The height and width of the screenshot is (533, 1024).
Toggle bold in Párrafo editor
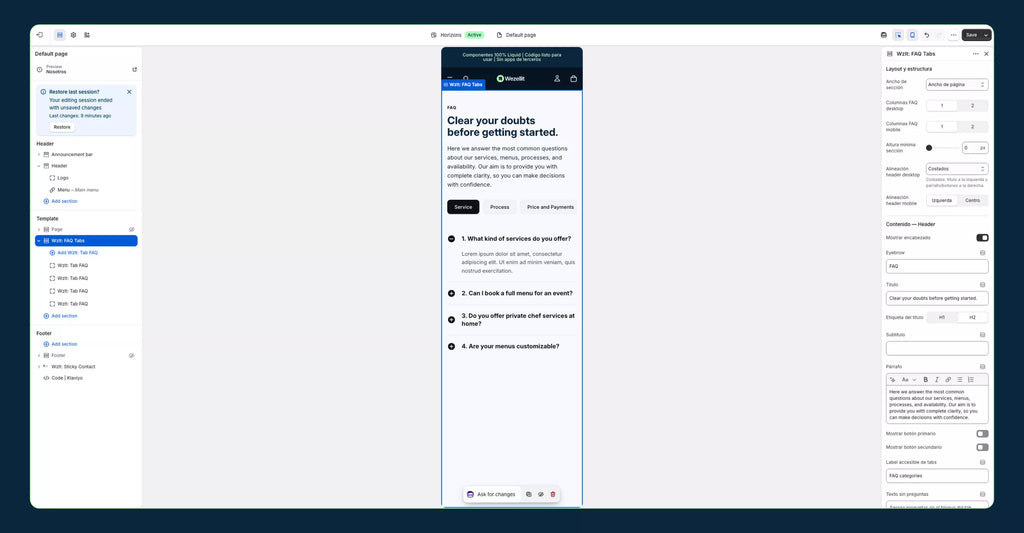(925, 380)
